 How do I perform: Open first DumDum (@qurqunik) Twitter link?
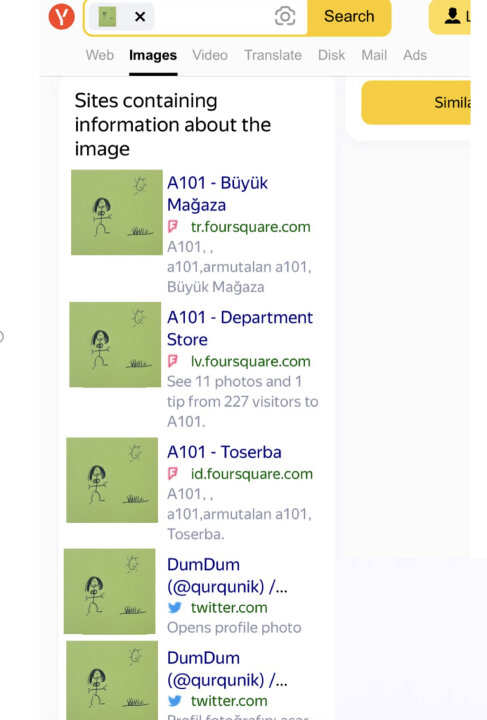tap(227, 575)
